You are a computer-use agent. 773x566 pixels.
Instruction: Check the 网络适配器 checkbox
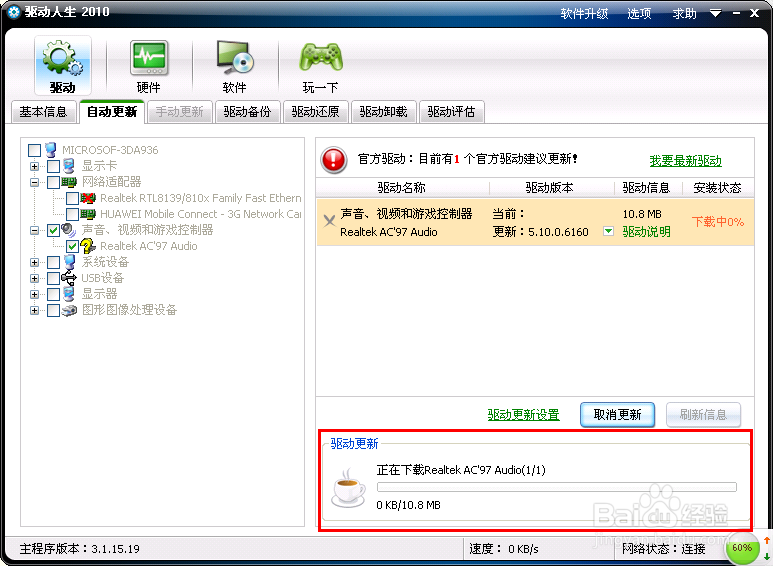[x=53, y=182]
